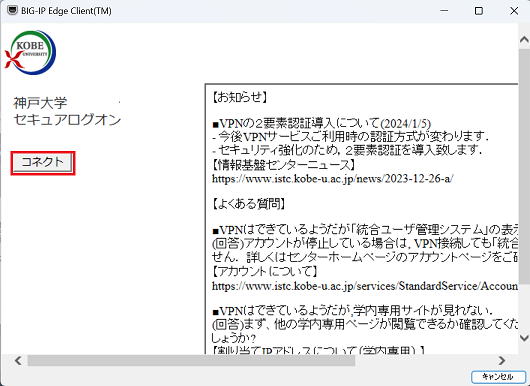This screenshot has height=386, width=530.
Task: Click the キャンセル cancel button
Action: tap(498, 377)
